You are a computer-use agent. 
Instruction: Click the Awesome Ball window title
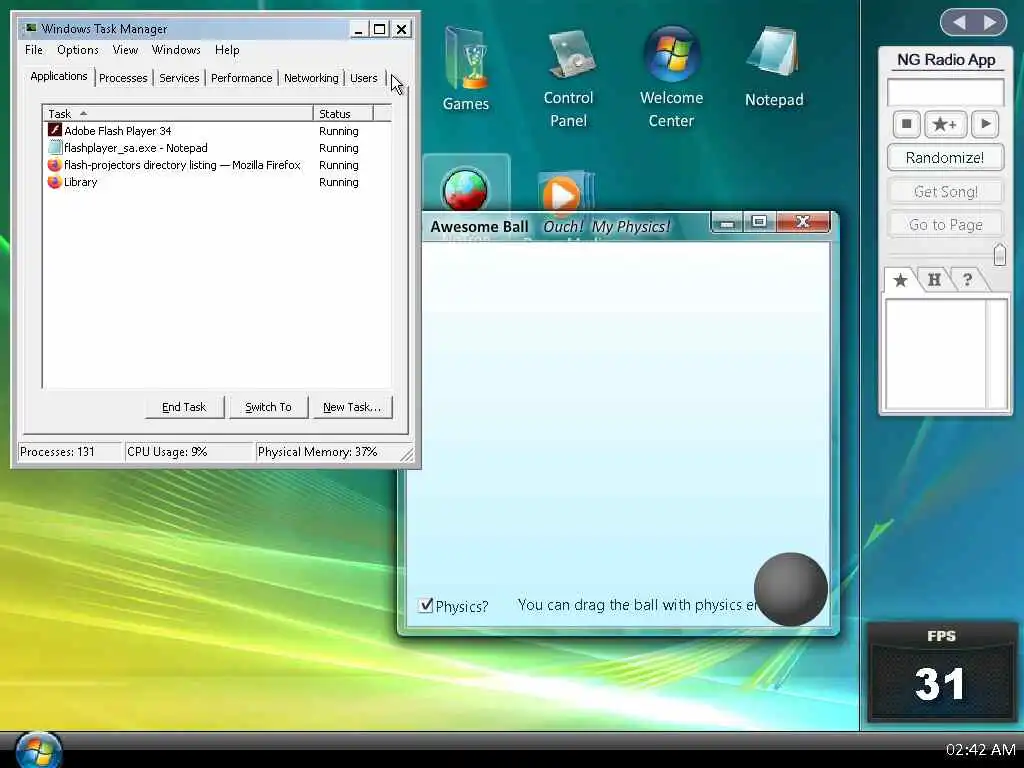click(x=479, y=227)
